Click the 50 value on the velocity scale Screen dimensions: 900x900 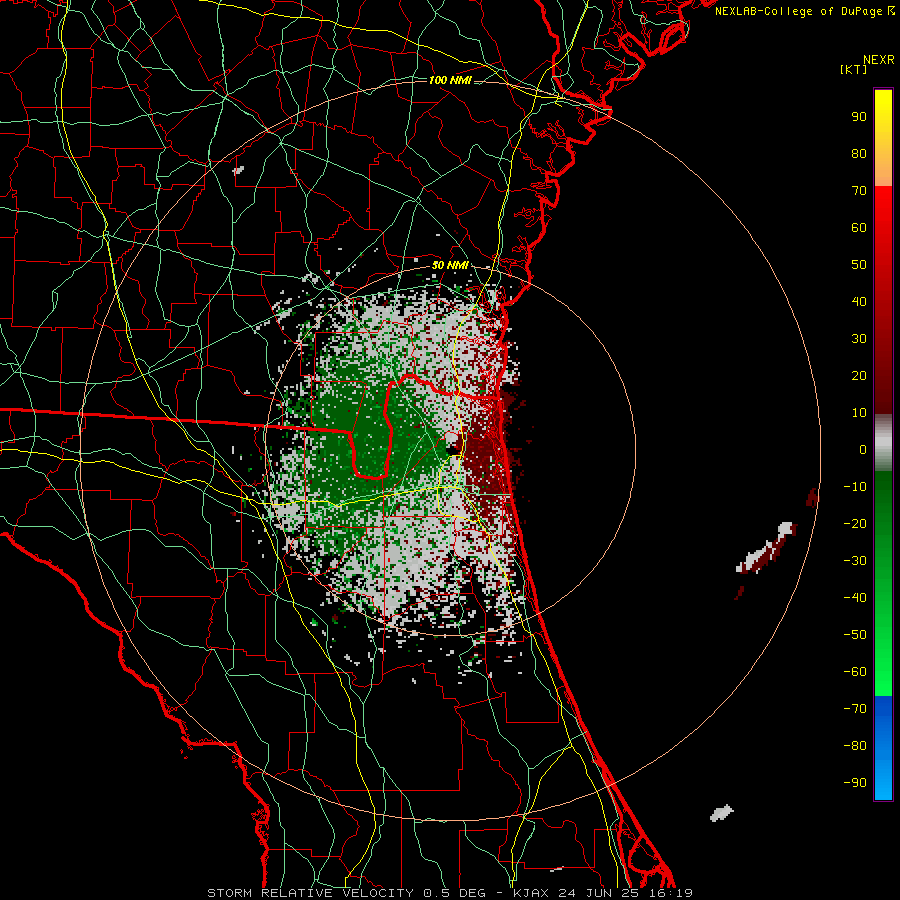(859, 265)
